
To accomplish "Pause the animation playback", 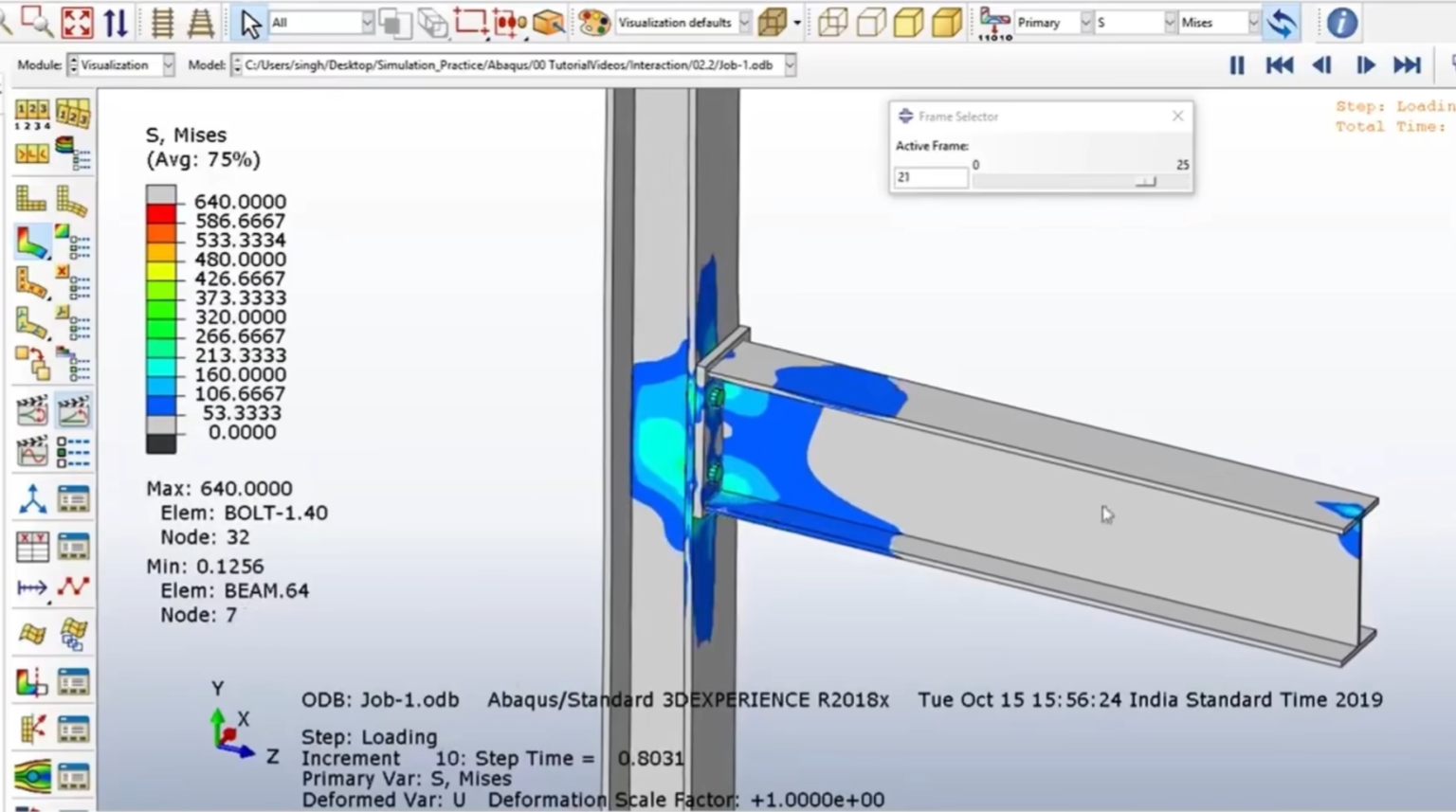I will (1237, 65).
